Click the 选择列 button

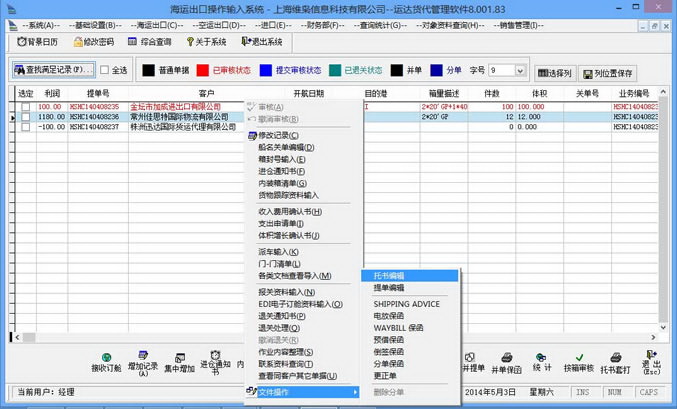(x=555, y=73)
